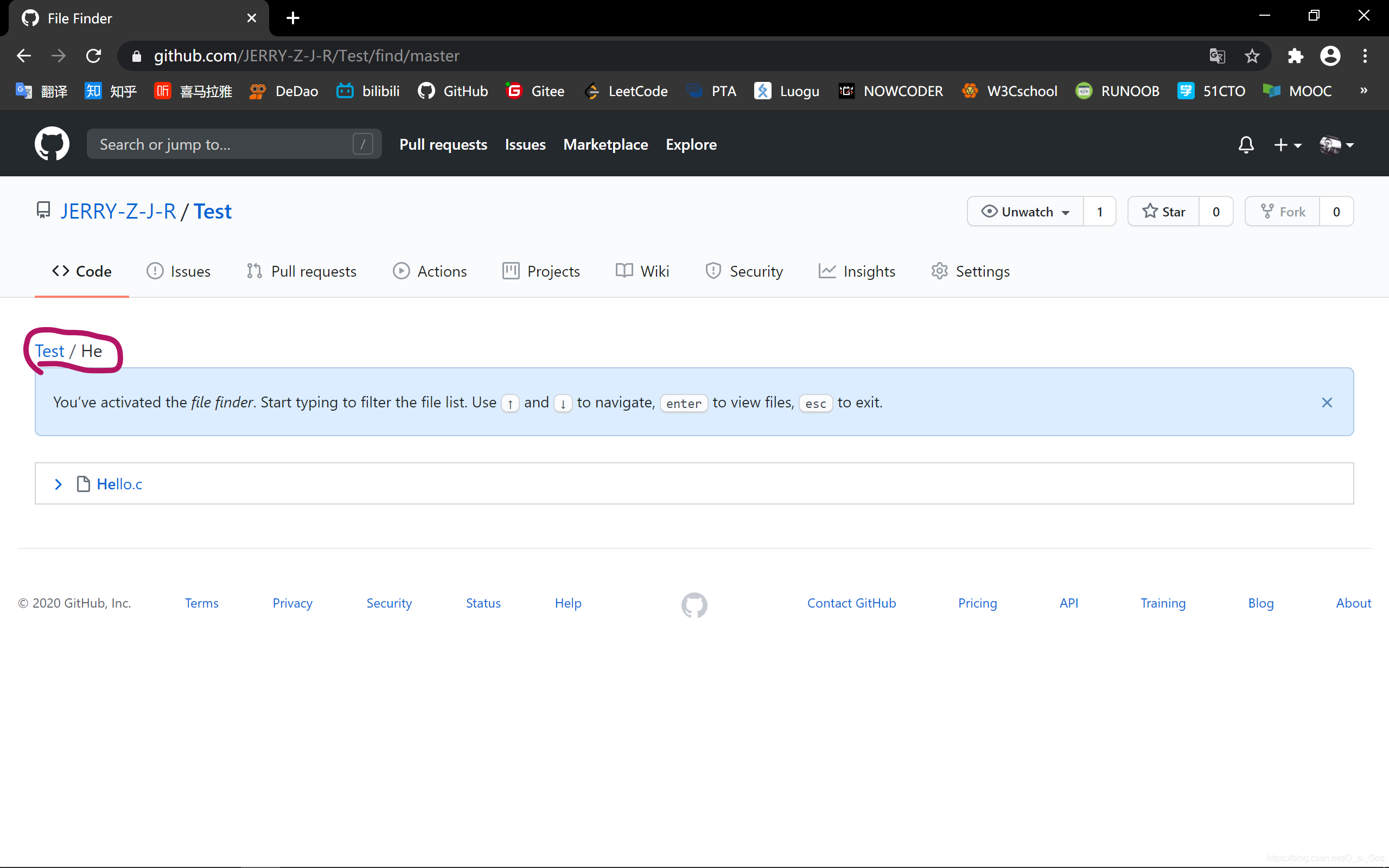This screenshot has width=1389, height=868.
Task: Go to the JERRY-Z-J-R profile link
Action: (x=118, y=212)
